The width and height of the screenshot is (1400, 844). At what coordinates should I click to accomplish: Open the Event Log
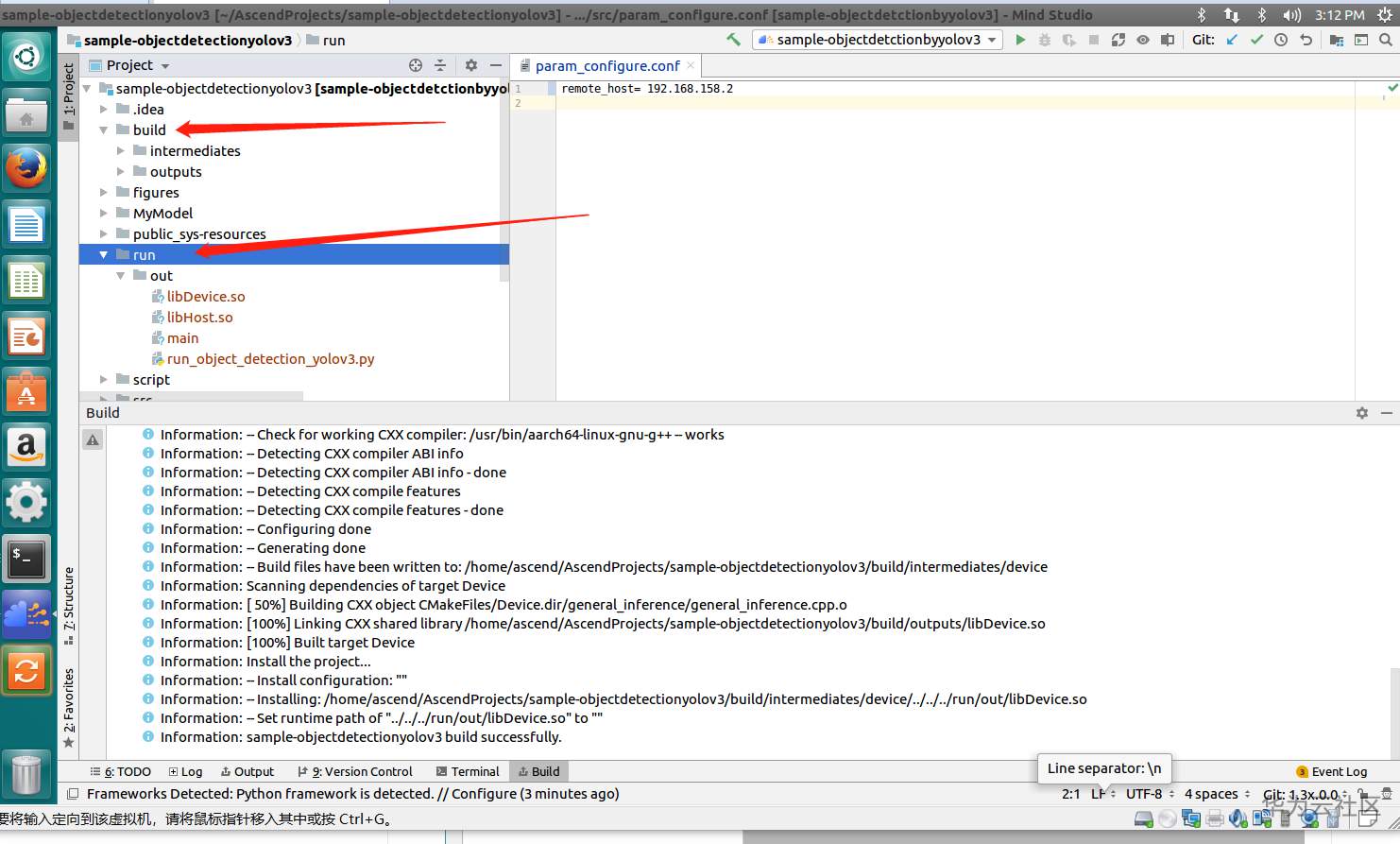(x=1332, y=771)
